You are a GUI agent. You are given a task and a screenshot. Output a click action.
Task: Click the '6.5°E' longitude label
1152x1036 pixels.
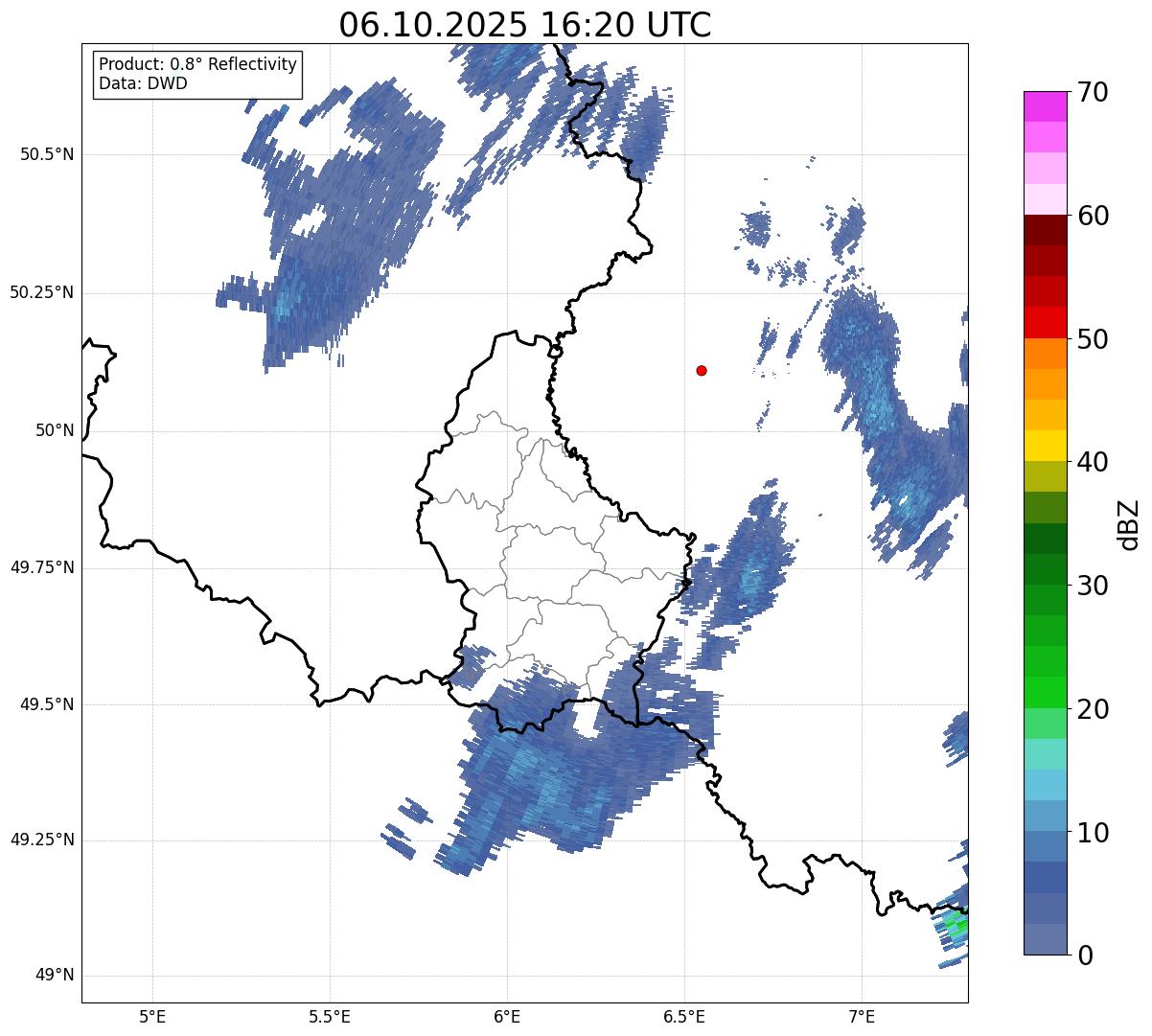click(684, 1016)
